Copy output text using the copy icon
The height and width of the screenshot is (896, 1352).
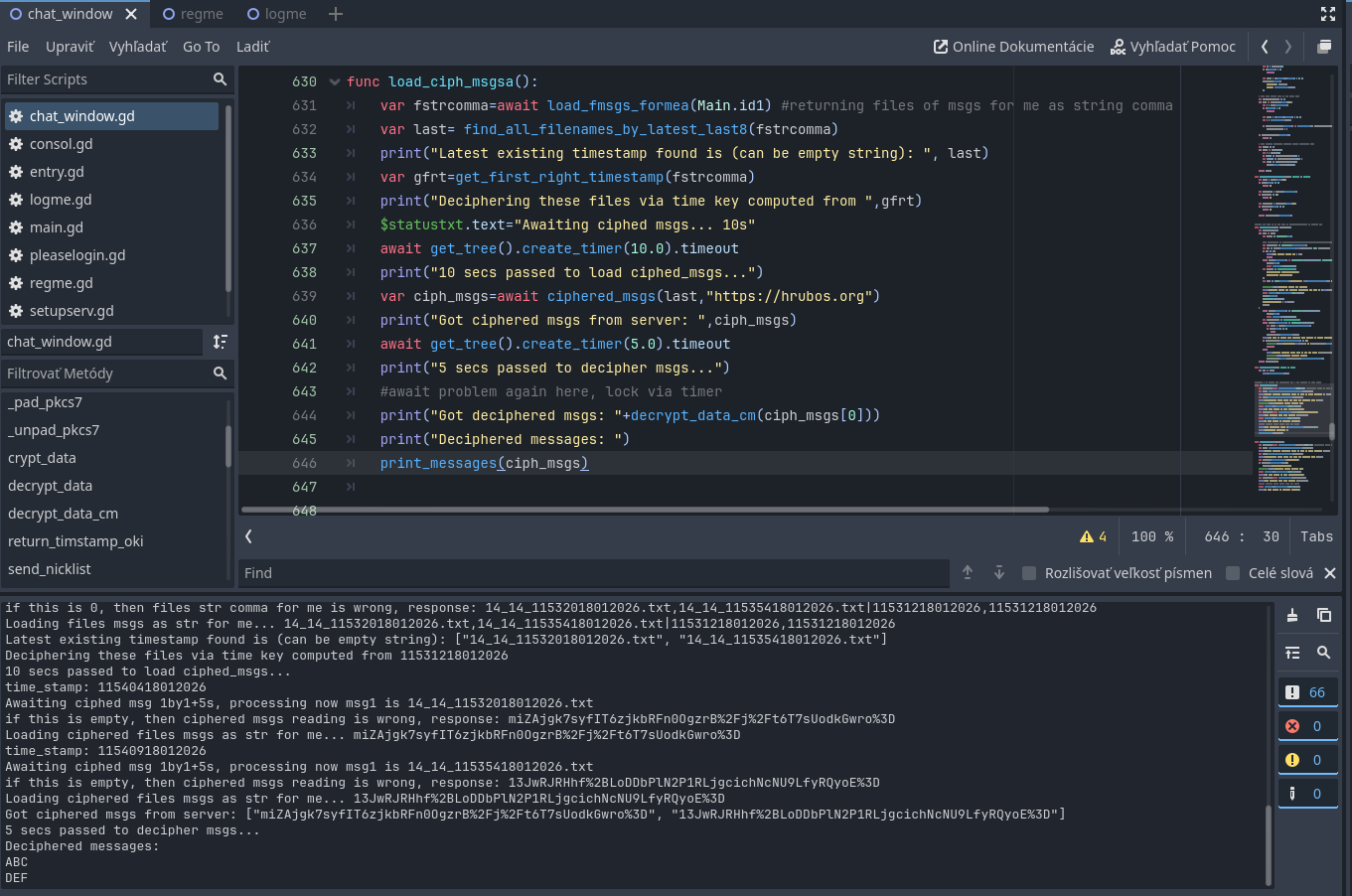pos(1323,615)
